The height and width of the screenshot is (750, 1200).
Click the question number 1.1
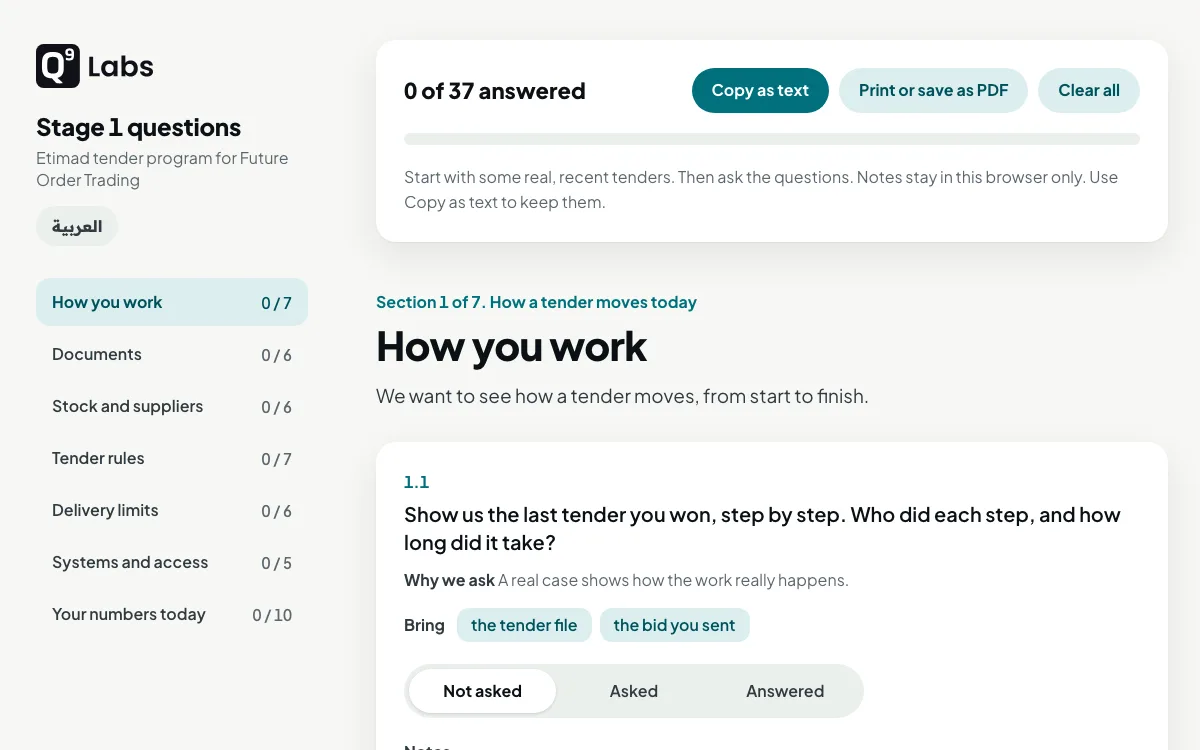[416, 482]
